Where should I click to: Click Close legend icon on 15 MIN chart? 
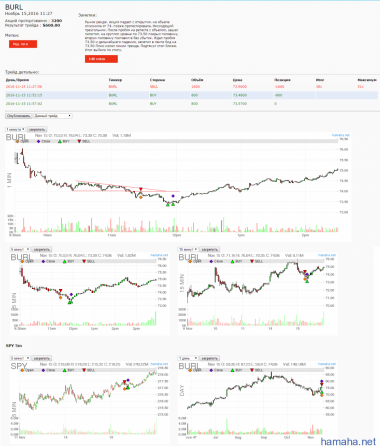point(211,261)
